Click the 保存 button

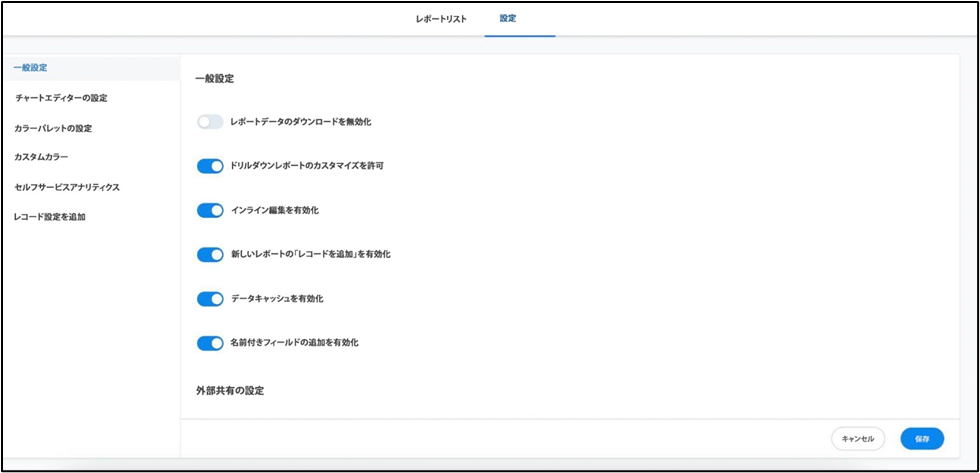pos(922,439)
